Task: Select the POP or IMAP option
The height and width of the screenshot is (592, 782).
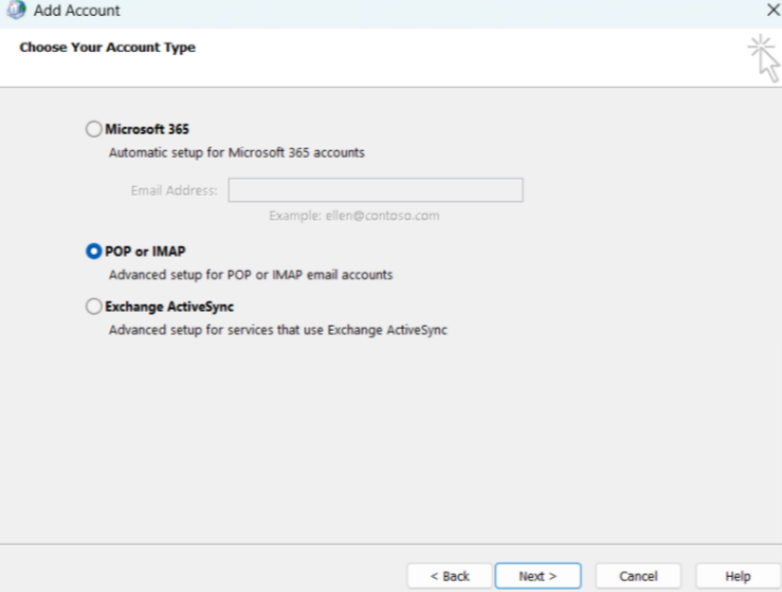Action: 93,251
